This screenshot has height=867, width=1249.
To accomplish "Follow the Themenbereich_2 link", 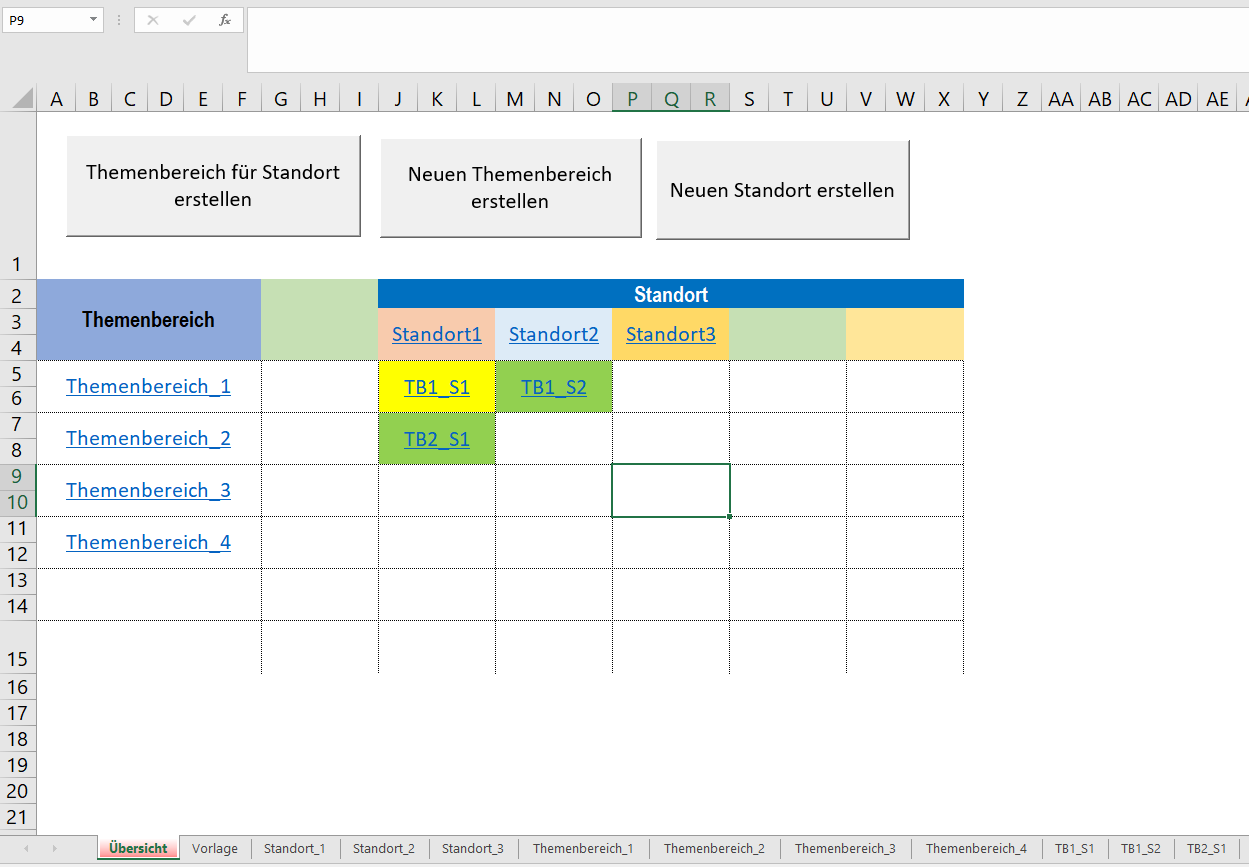I will [x=148, y=438].
